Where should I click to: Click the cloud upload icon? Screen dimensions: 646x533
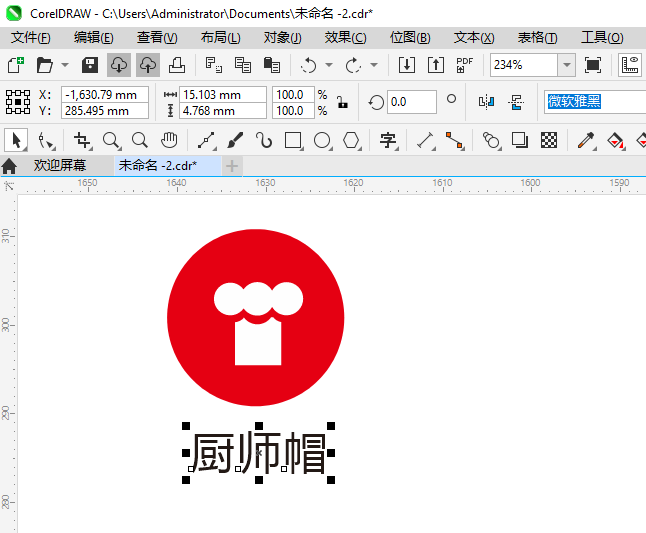[x=148, y=65]
